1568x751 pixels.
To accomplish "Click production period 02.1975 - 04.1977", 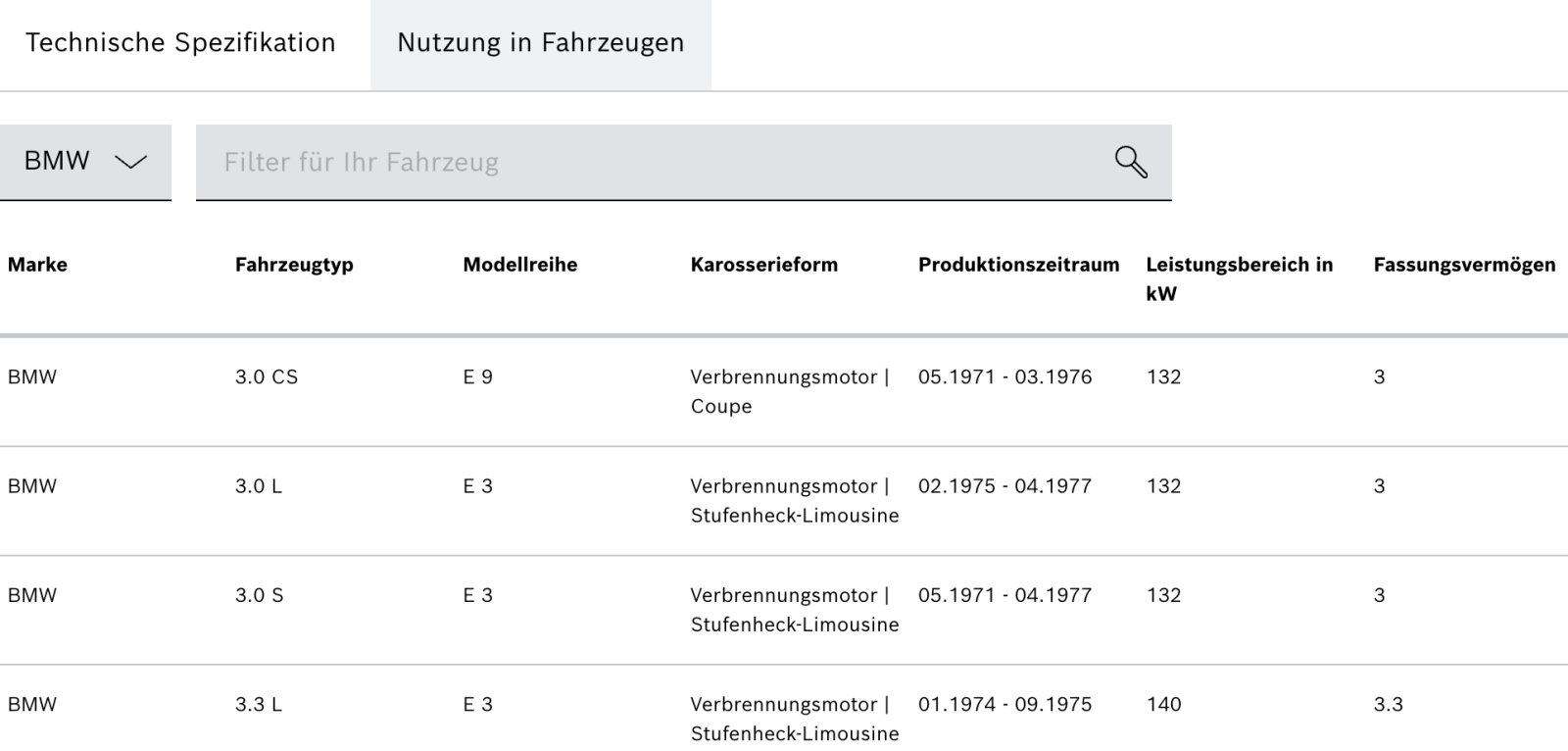I will pos(1004,486).
